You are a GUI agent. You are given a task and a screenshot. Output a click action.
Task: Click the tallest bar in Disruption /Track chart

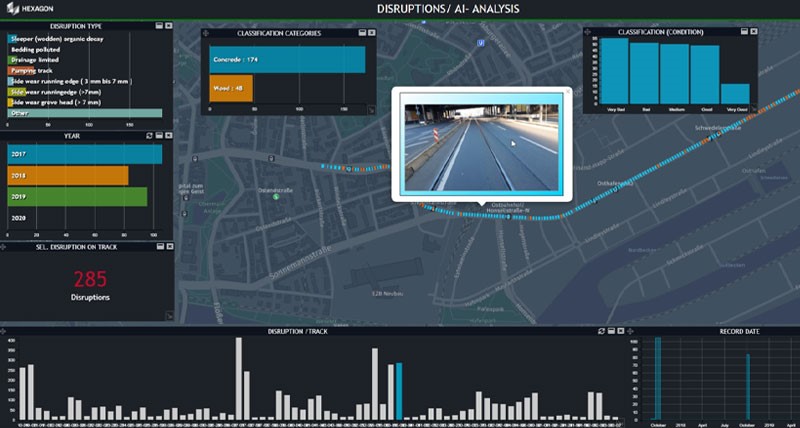(x=239, y=379)
